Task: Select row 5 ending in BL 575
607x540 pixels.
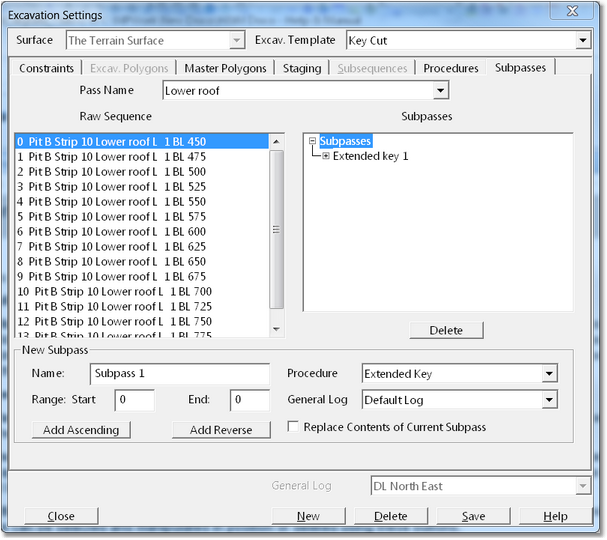Action: pyautogui.click(x=142, y=216)
